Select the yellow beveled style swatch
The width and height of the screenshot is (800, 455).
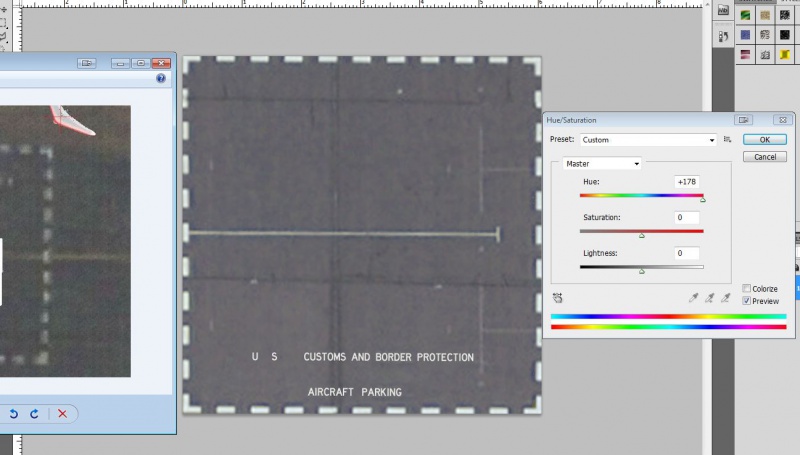point(785,54)
